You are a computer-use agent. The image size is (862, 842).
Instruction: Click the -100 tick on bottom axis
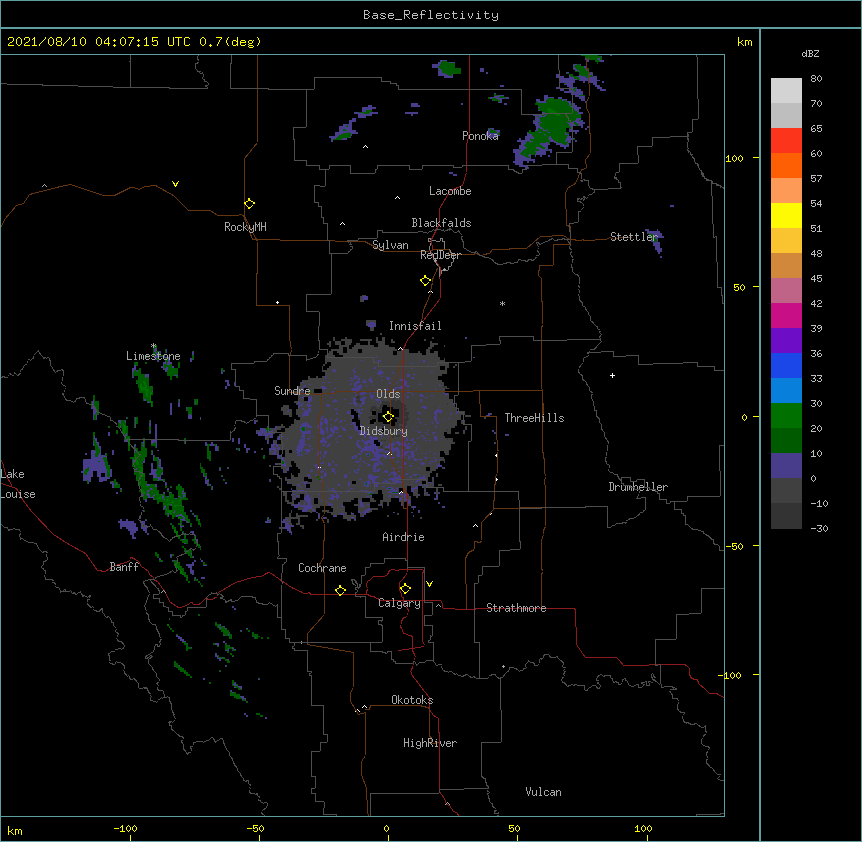(125, 828)
